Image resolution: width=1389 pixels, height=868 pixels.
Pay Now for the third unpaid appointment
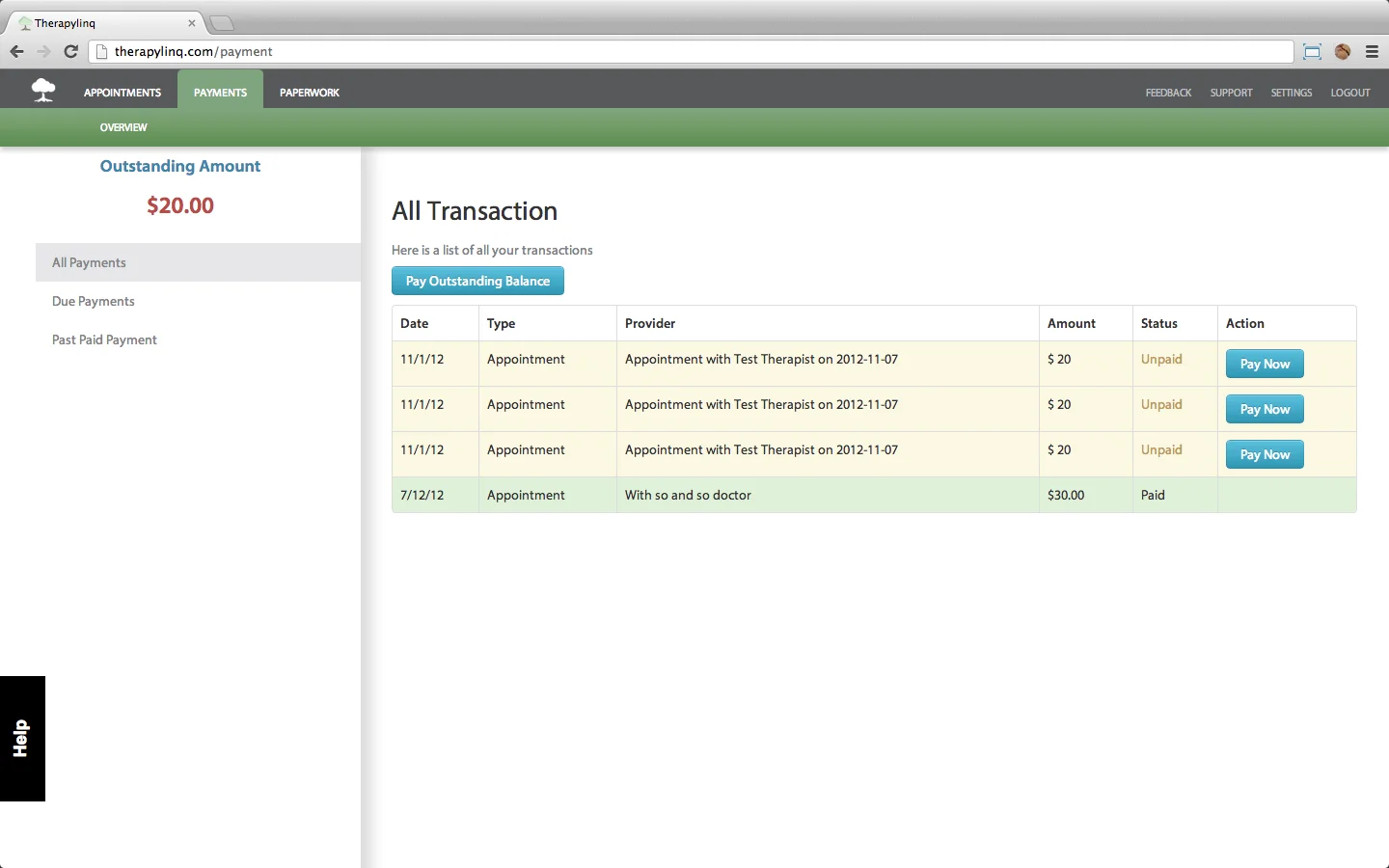point(1265,454)
